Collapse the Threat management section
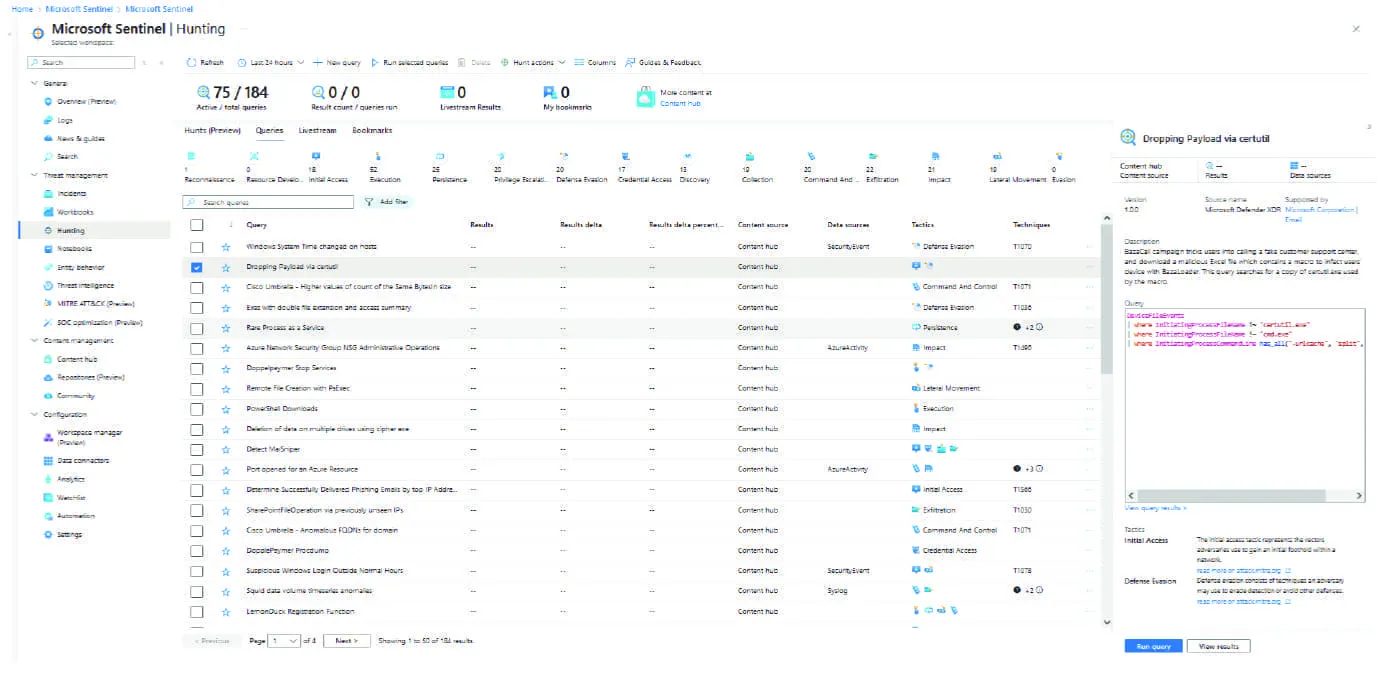The width and height of the screenshot is (1377, 677). point(35,176)
